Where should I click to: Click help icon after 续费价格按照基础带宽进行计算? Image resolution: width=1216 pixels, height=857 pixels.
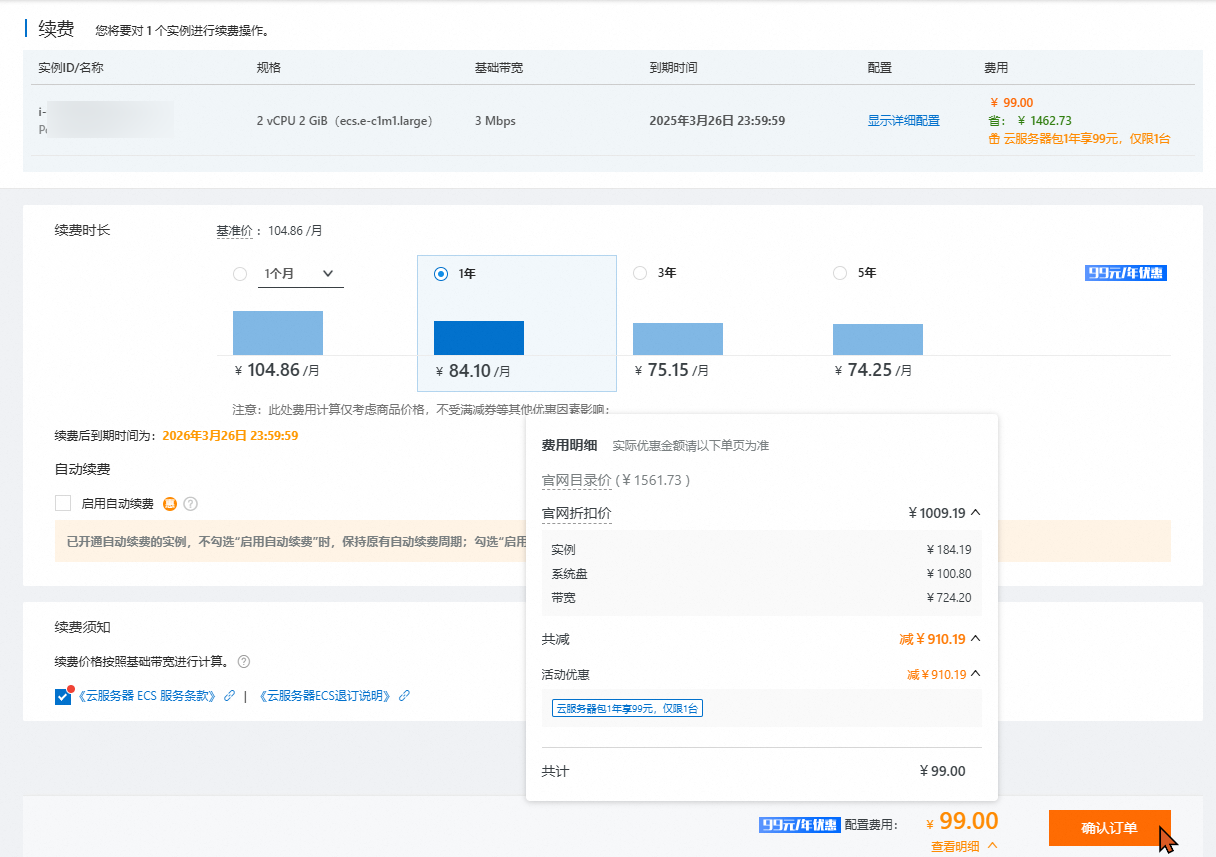coord(244,662)
